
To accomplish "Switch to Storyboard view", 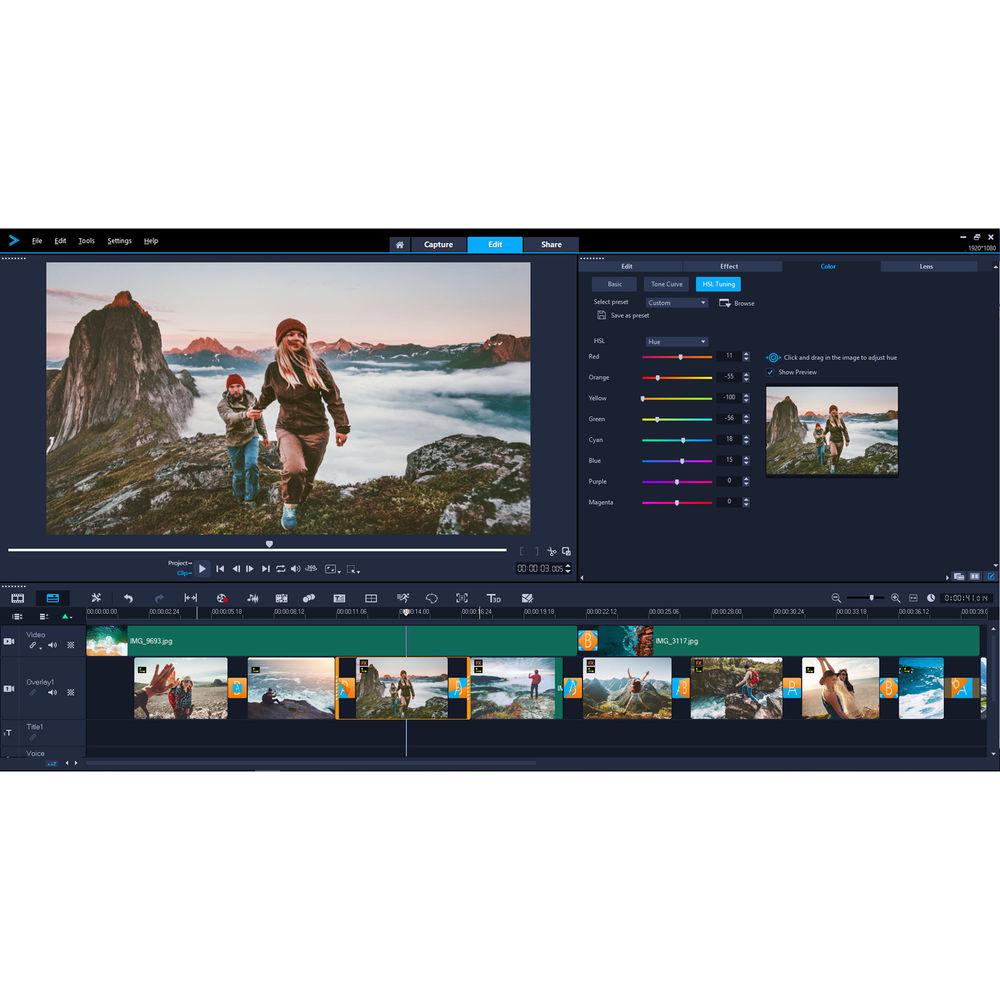I will click(17, 598).
